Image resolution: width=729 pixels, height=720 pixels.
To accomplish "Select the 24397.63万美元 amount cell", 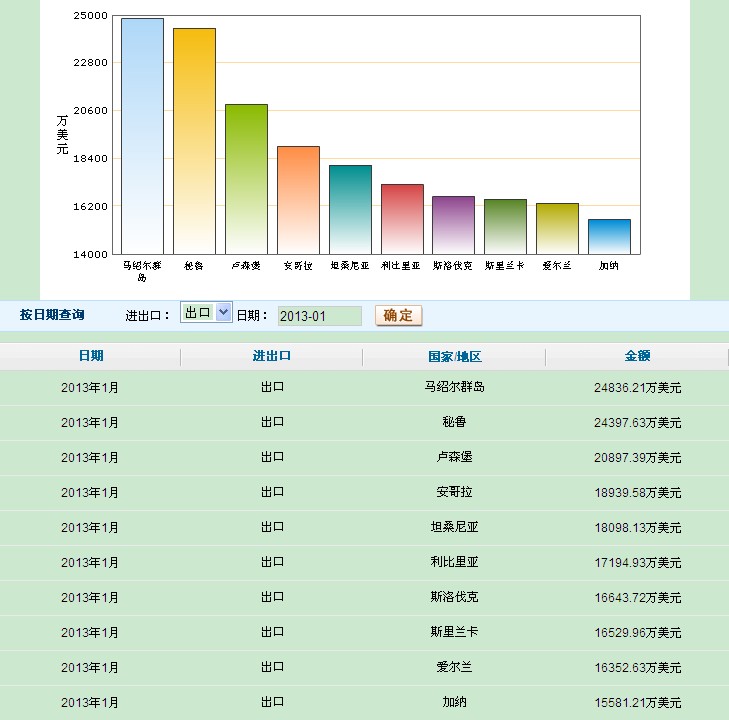I will [x=637, y=422].
